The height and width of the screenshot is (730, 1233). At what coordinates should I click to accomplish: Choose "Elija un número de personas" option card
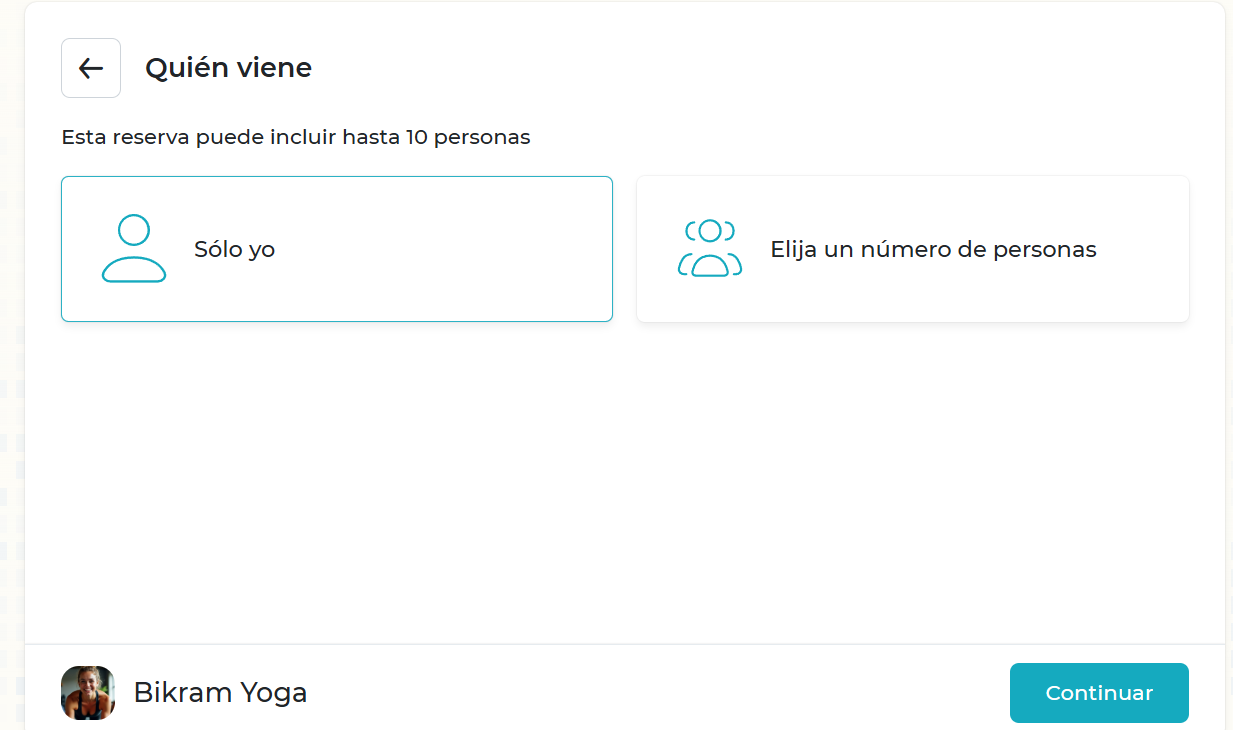(912, 249)
